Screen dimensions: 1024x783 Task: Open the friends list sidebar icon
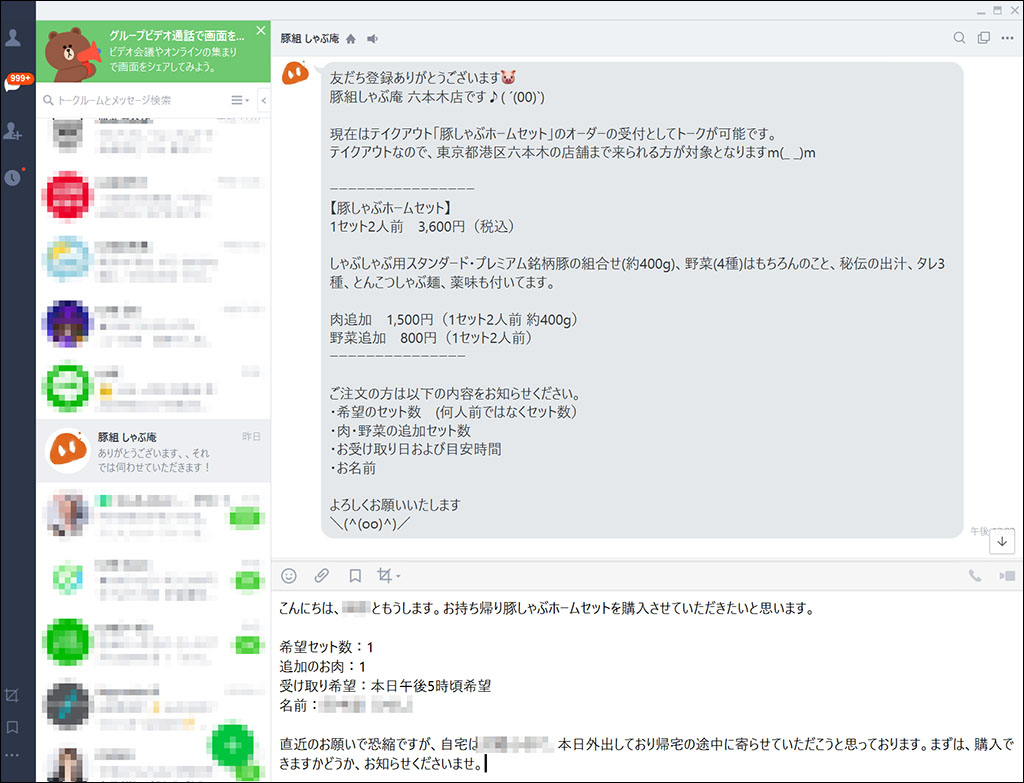point(12,38)
